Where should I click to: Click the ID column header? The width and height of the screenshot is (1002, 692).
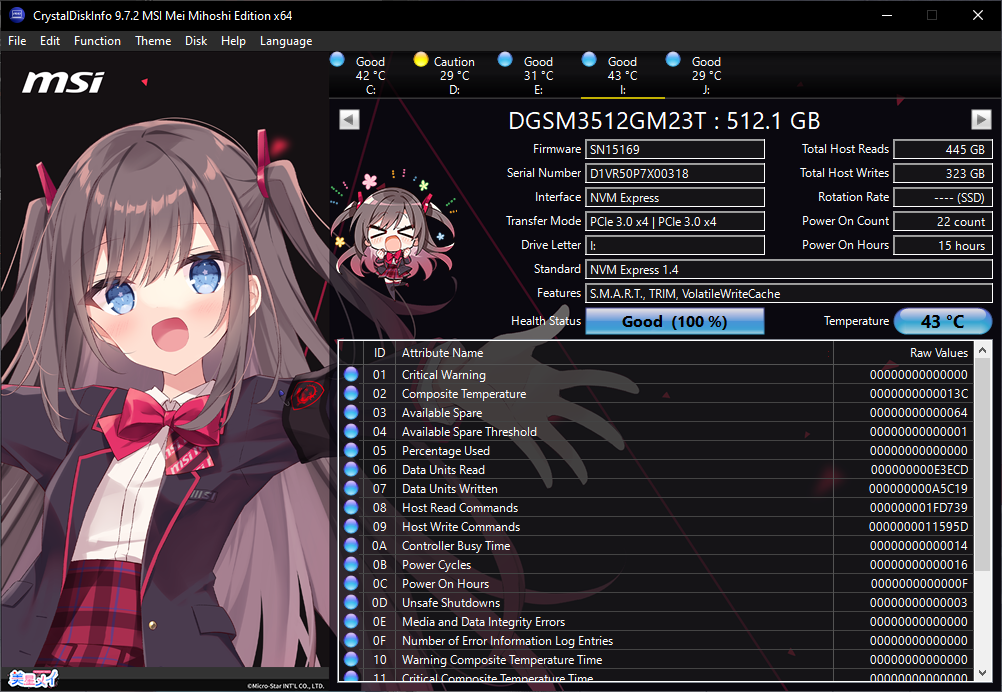tap(380, 353)
